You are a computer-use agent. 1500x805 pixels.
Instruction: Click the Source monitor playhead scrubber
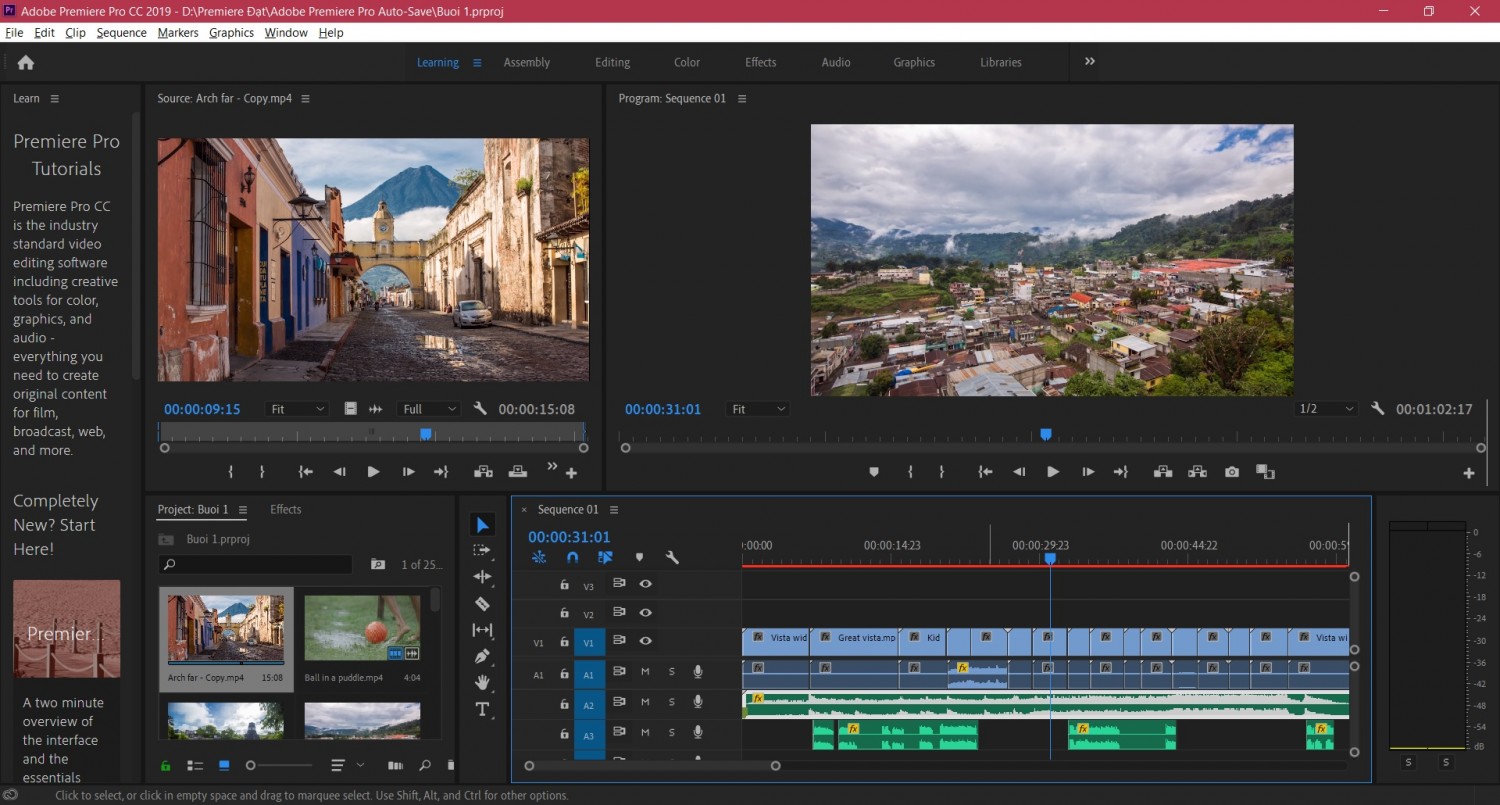426,434
